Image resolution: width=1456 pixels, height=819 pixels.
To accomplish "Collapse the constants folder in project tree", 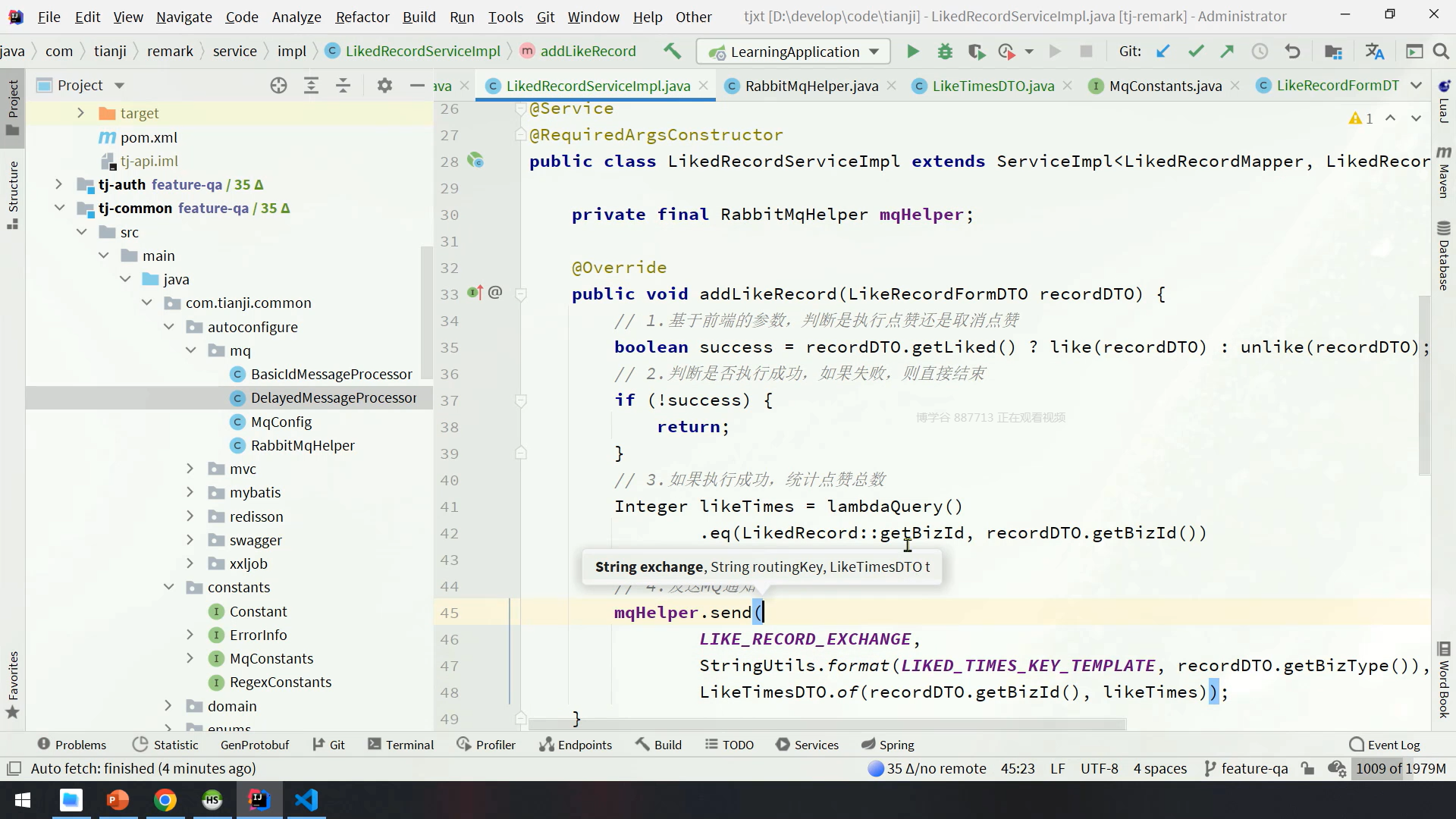I will point(168,587).
